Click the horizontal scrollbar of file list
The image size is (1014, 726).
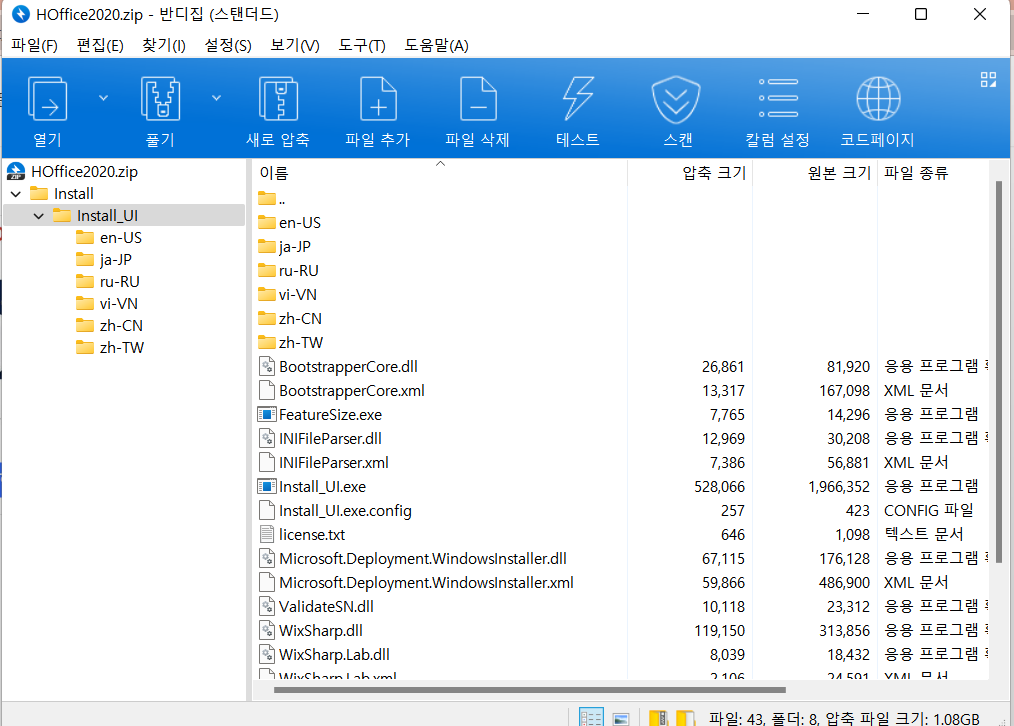click(530, 690)
